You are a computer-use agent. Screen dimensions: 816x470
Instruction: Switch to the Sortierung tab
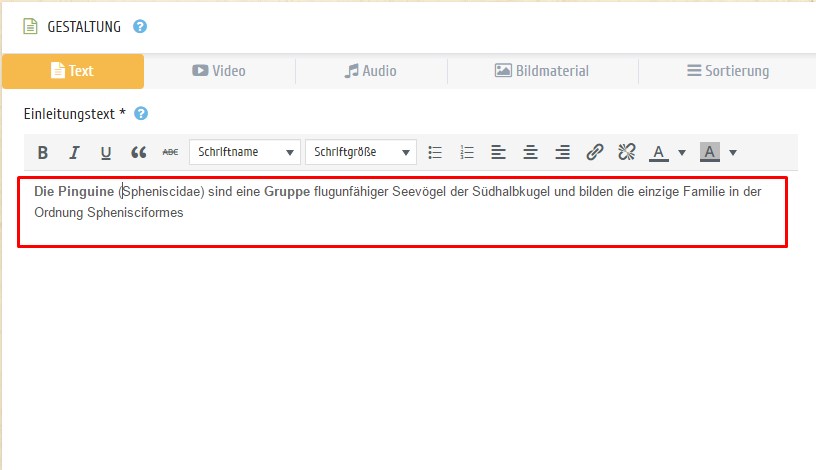[x=728, y=71]
